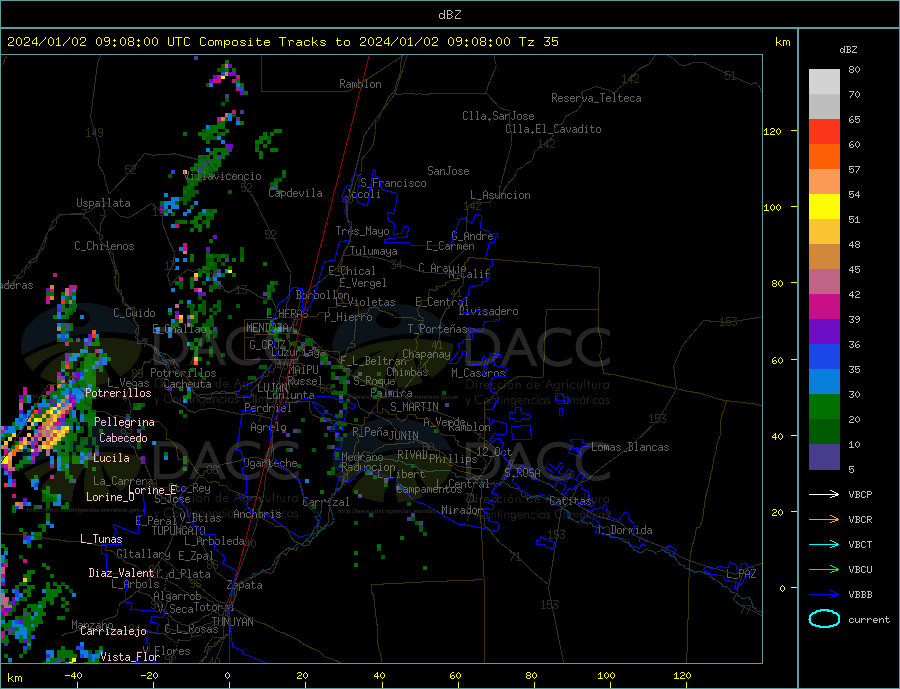Click the Lomas_Blancas map label
Image resolution: width=900 pixels, height=689 pixels.
tap(630, 447)
